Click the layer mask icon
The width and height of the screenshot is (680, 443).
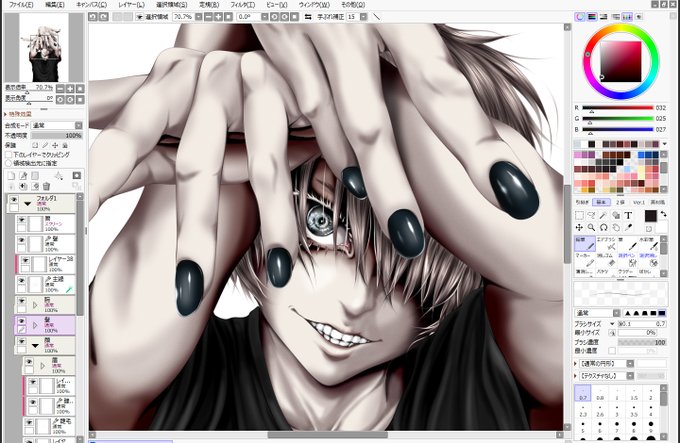[x=77, y=176]
